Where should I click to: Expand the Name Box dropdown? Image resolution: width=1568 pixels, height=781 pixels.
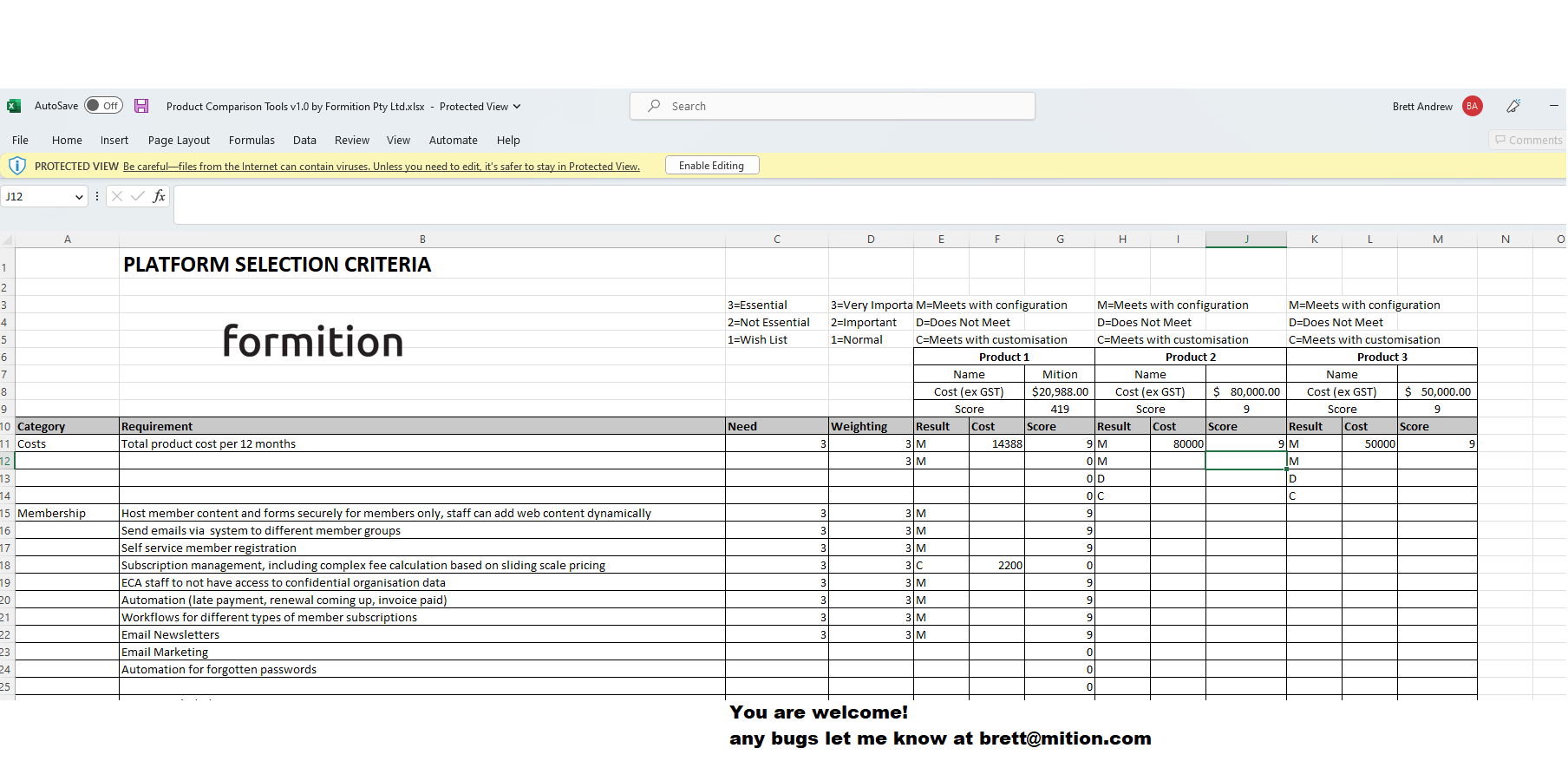point(79,197)
